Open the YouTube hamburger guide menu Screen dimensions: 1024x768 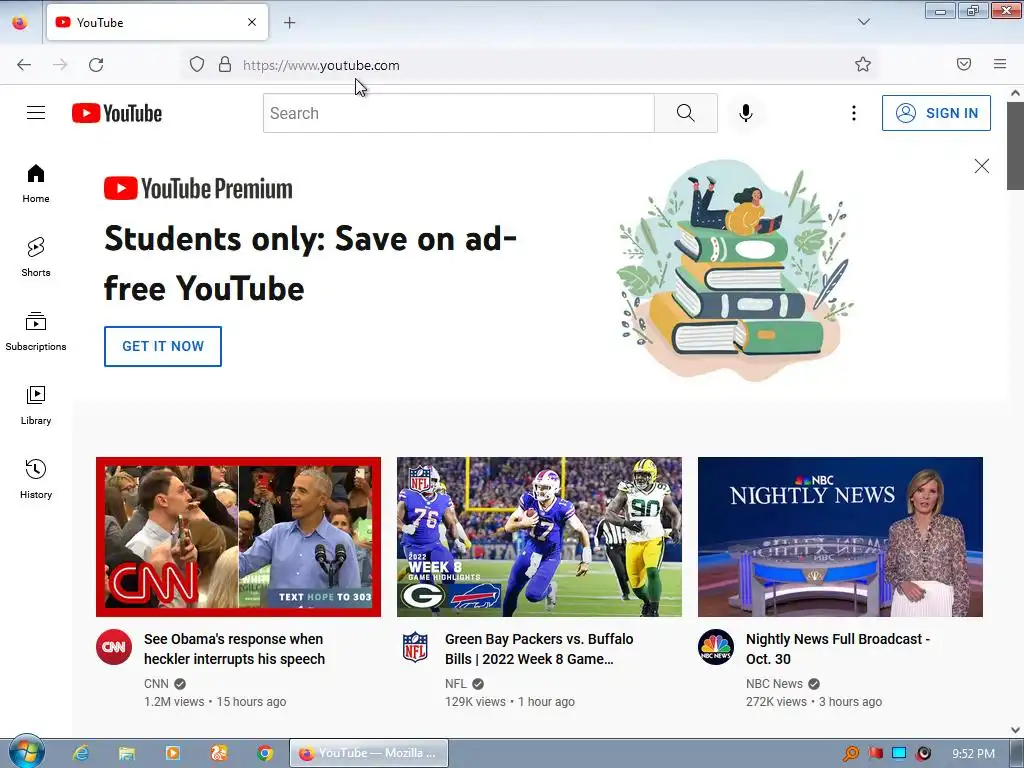(36, 113)
